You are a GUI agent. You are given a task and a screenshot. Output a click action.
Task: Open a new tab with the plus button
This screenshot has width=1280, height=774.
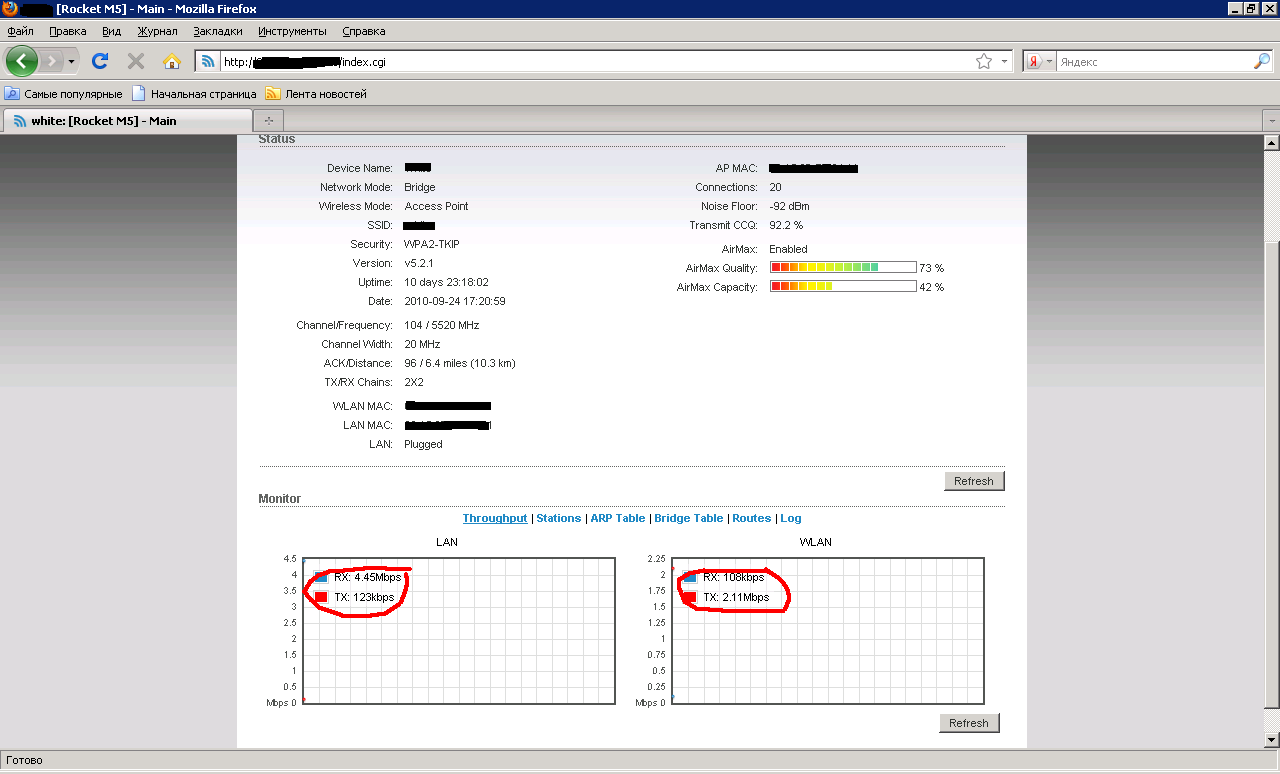point(268,121)
